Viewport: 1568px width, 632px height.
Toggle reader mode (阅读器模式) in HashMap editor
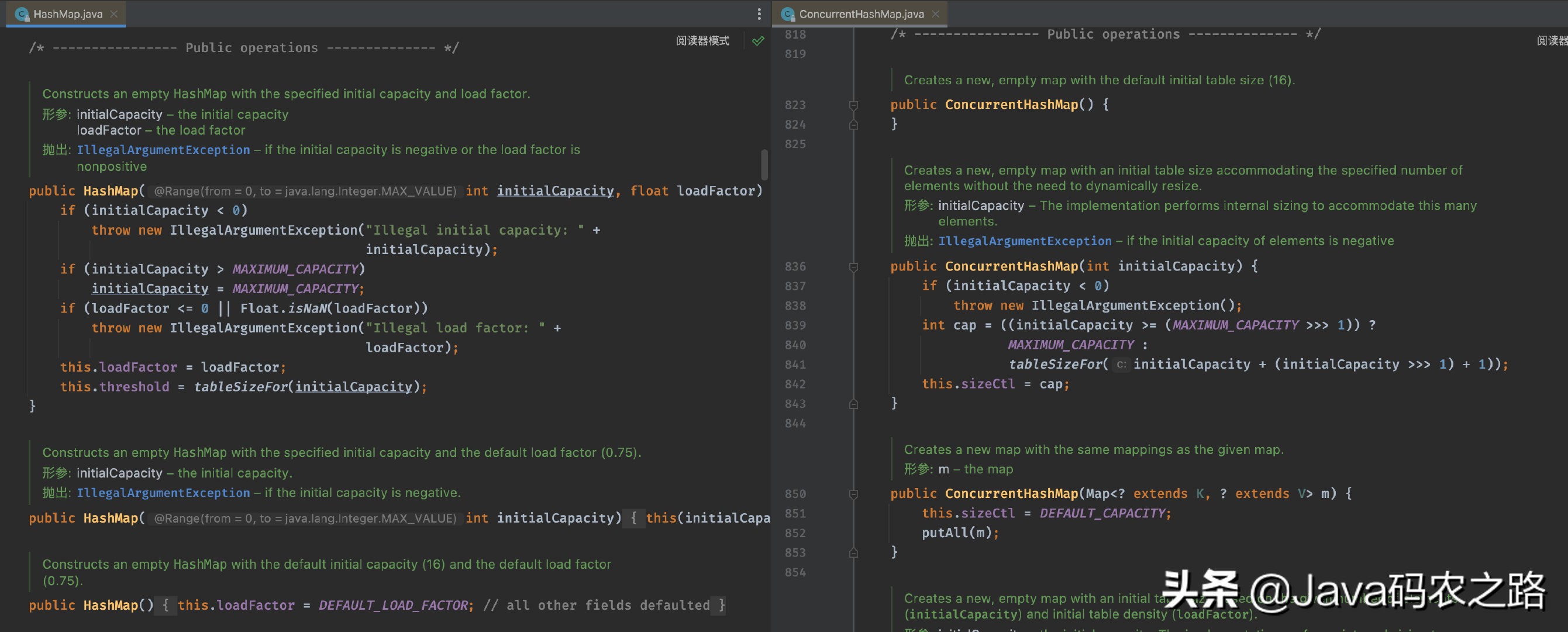pyautogui.click(x=702, y=41)
